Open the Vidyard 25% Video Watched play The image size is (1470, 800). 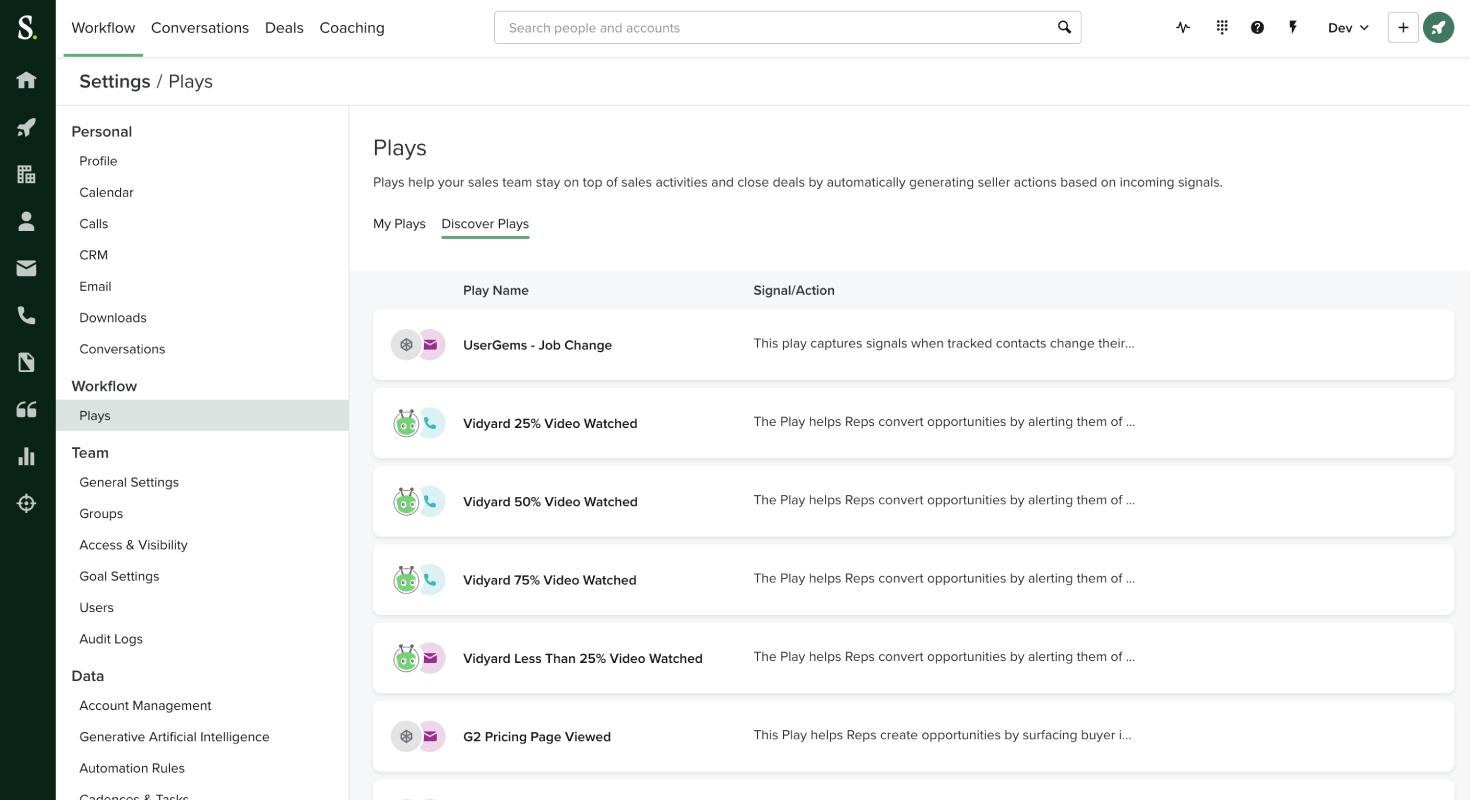[550, 423]
